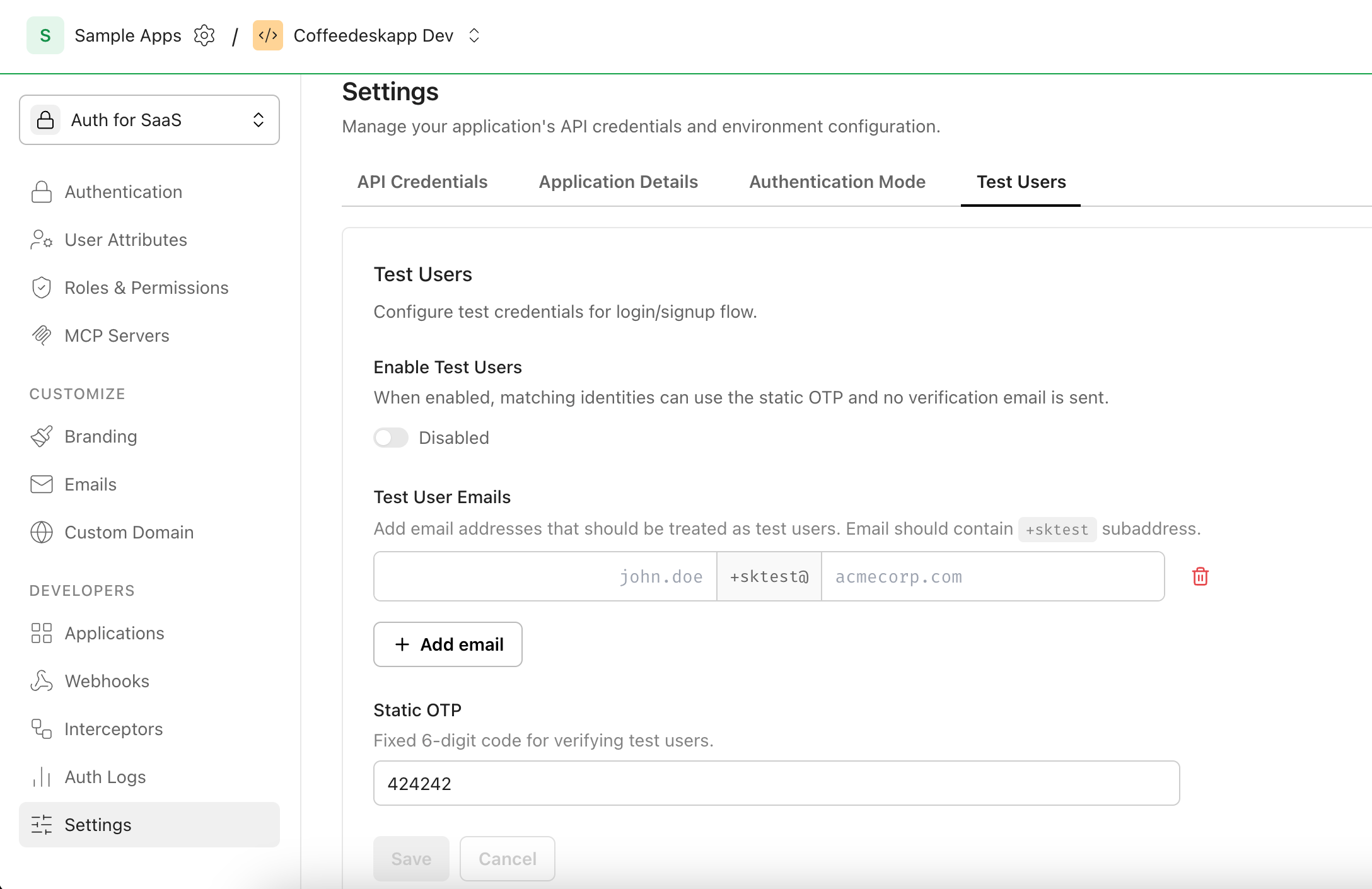This screenshot has height=889, width=1372.
Task: Click the +sktest@ fixed segment
Action: [769, 576]
